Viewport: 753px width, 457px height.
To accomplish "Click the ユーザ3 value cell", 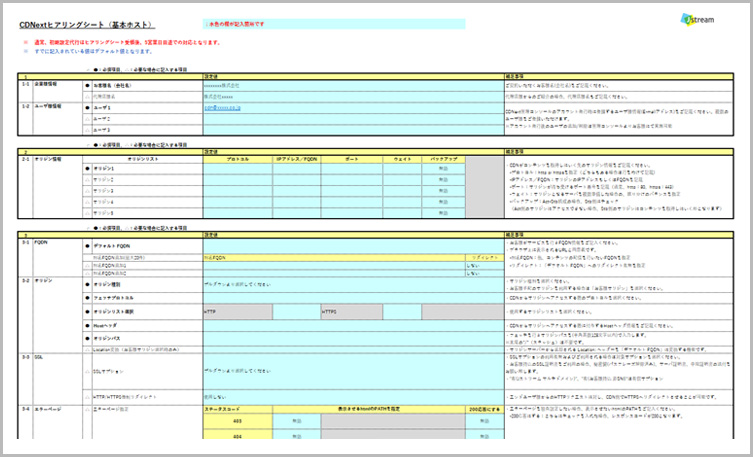I will (x=353, y=130).
